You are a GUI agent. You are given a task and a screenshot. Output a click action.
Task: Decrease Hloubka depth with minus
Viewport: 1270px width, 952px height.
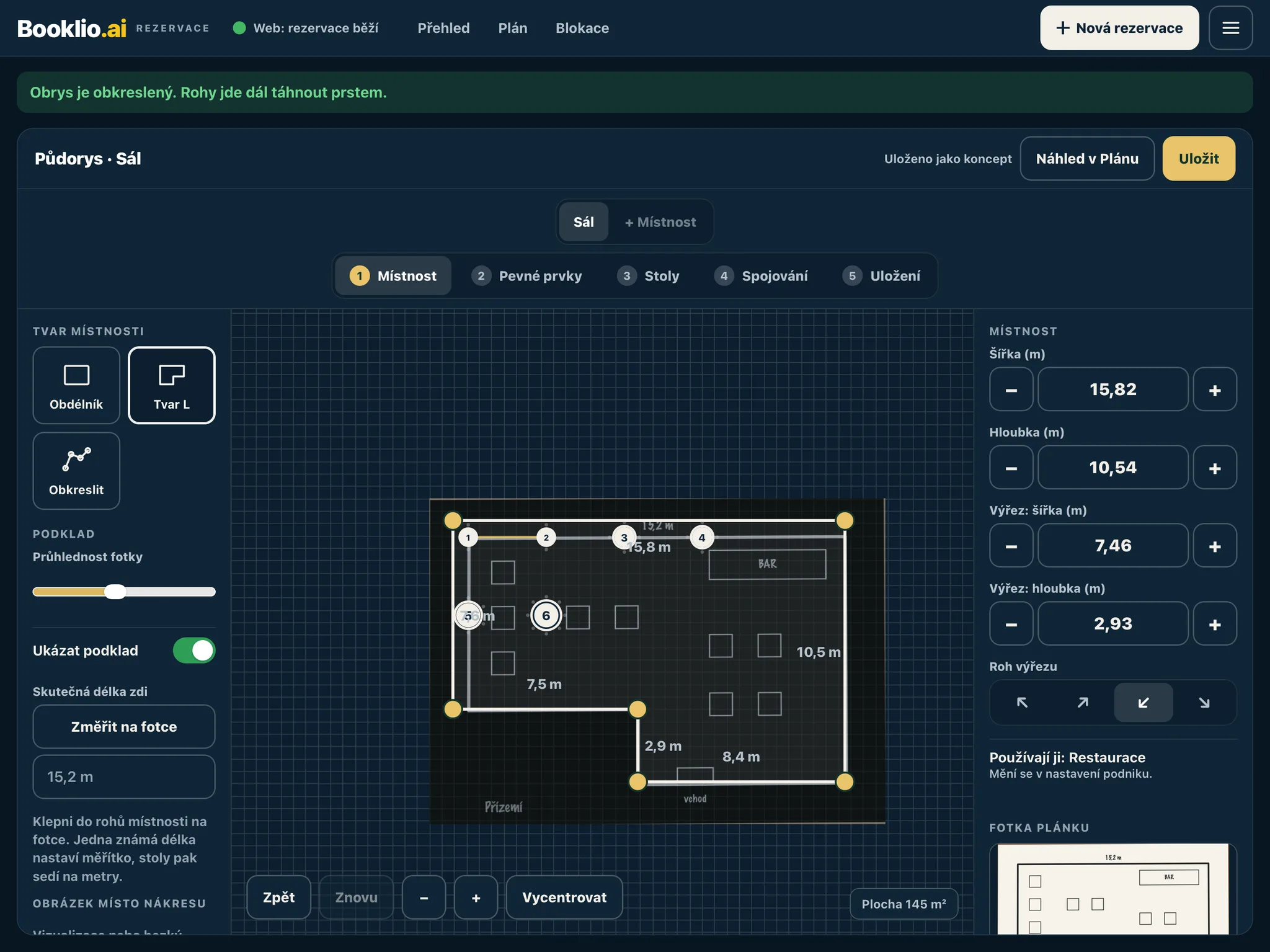1011,468
